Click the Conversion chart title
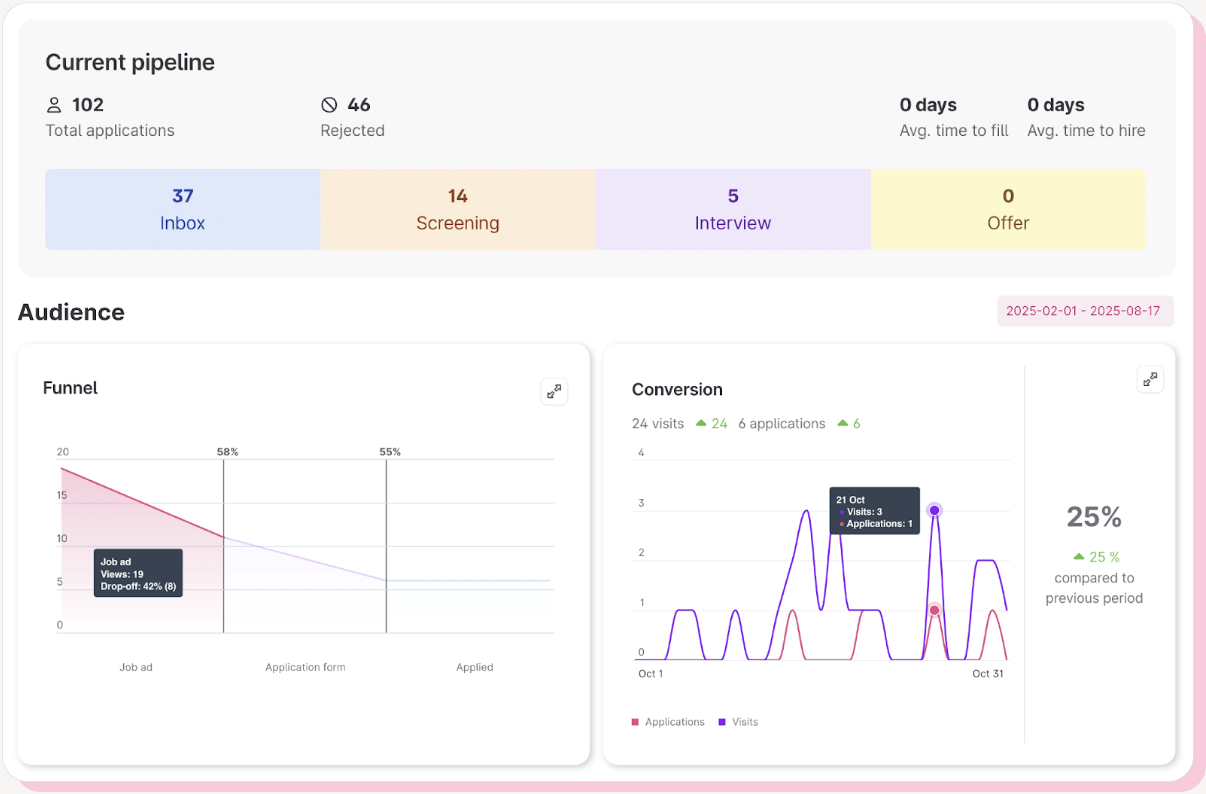 click(x=677, y=390)
